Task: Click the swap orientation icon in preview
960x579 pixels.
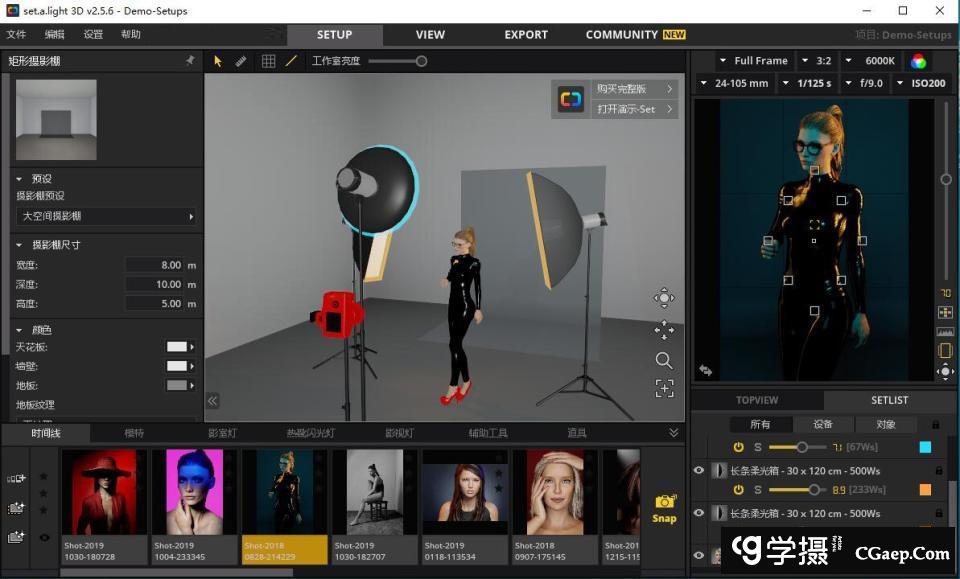Action: pos(706,370)
